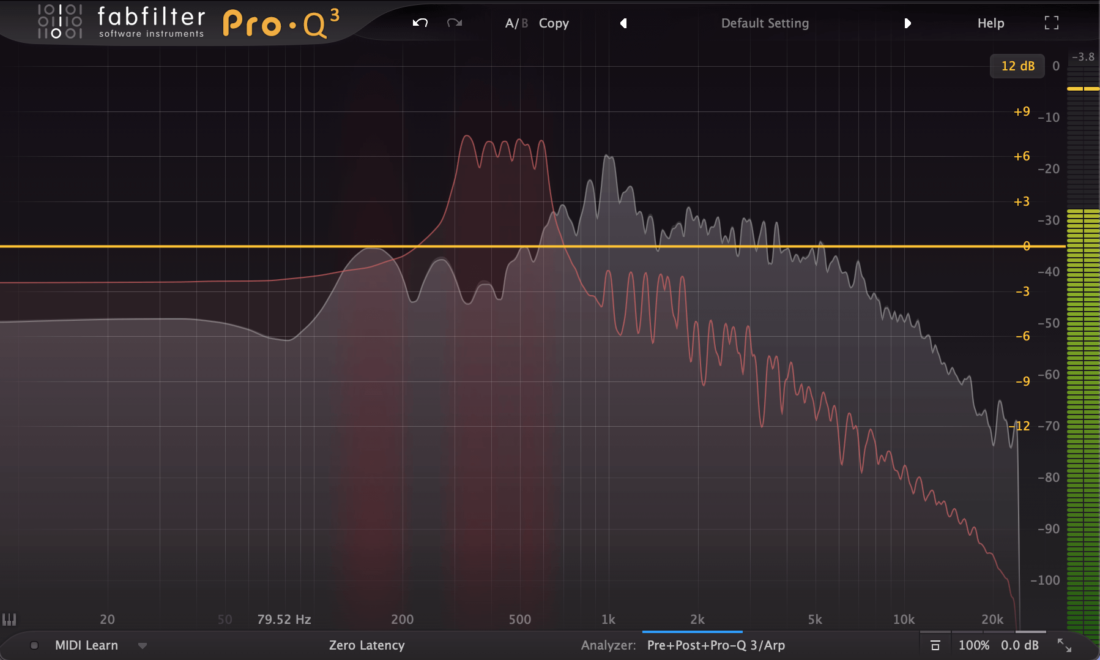Toggle the MIDI Learn indicator dot
The width and height of the screenshot is (1100, 660).
pyautogui.click(x=34, y=645)
